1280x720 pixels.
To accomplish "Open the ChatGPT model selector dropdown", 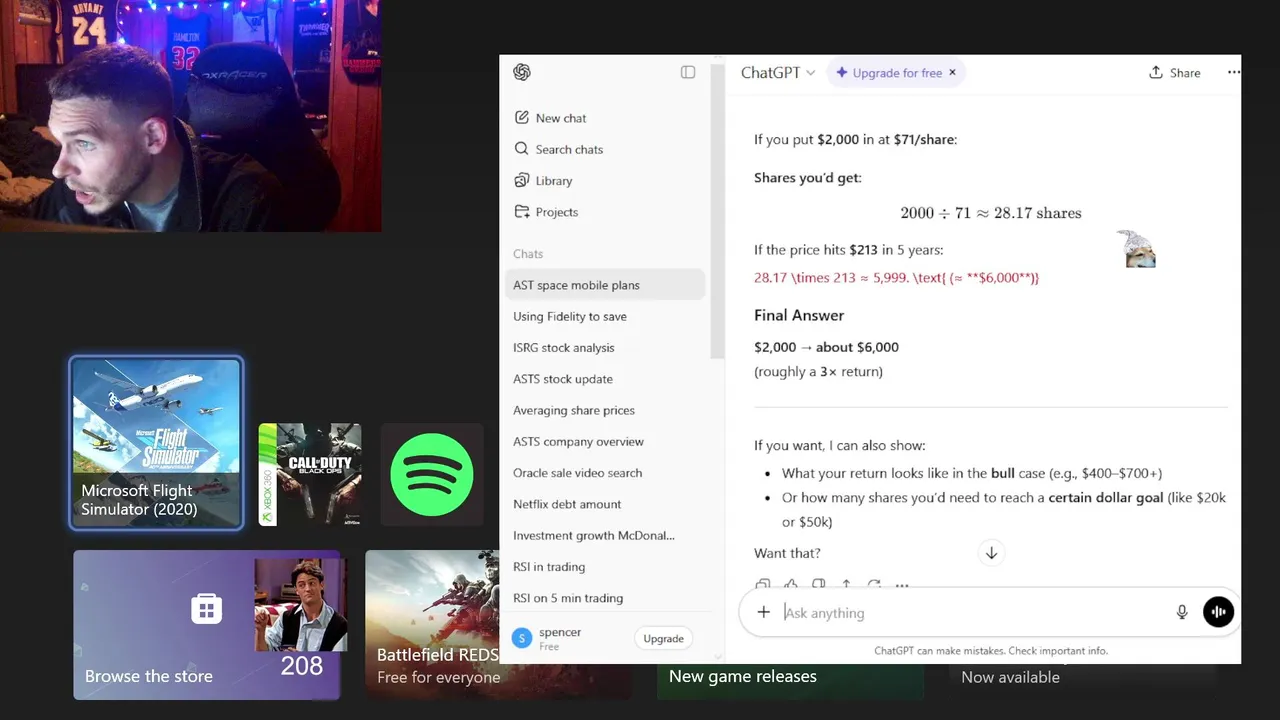I will tap(778, 73).
